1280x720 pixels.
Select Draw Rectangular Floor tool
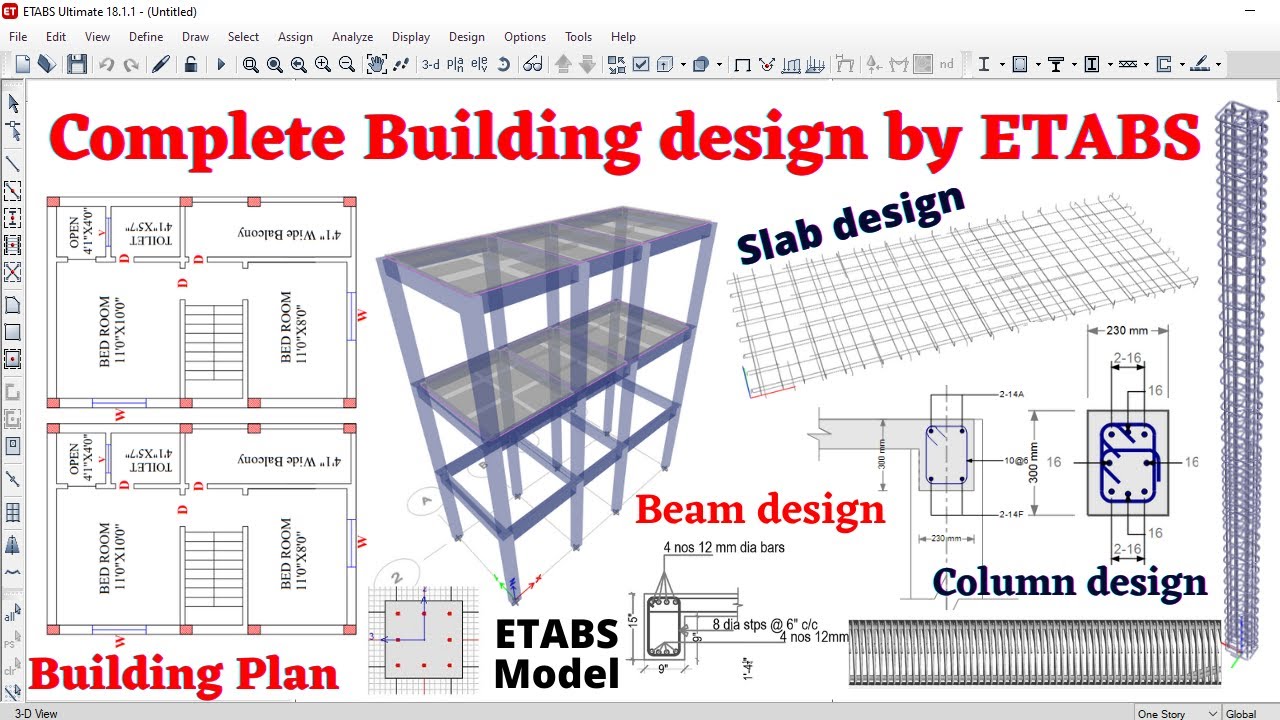[13, 331]
